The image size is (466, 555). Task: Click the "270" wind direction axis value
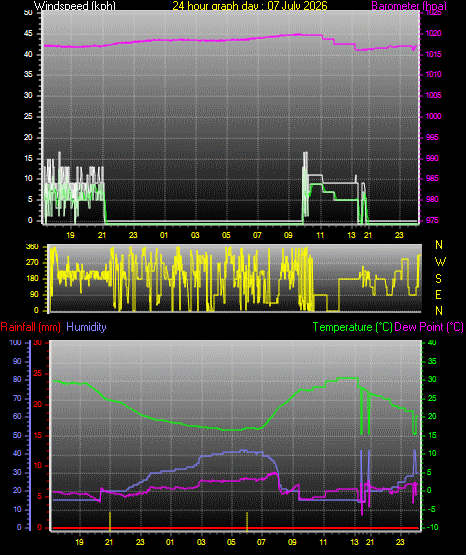click(x=32, y=263)
